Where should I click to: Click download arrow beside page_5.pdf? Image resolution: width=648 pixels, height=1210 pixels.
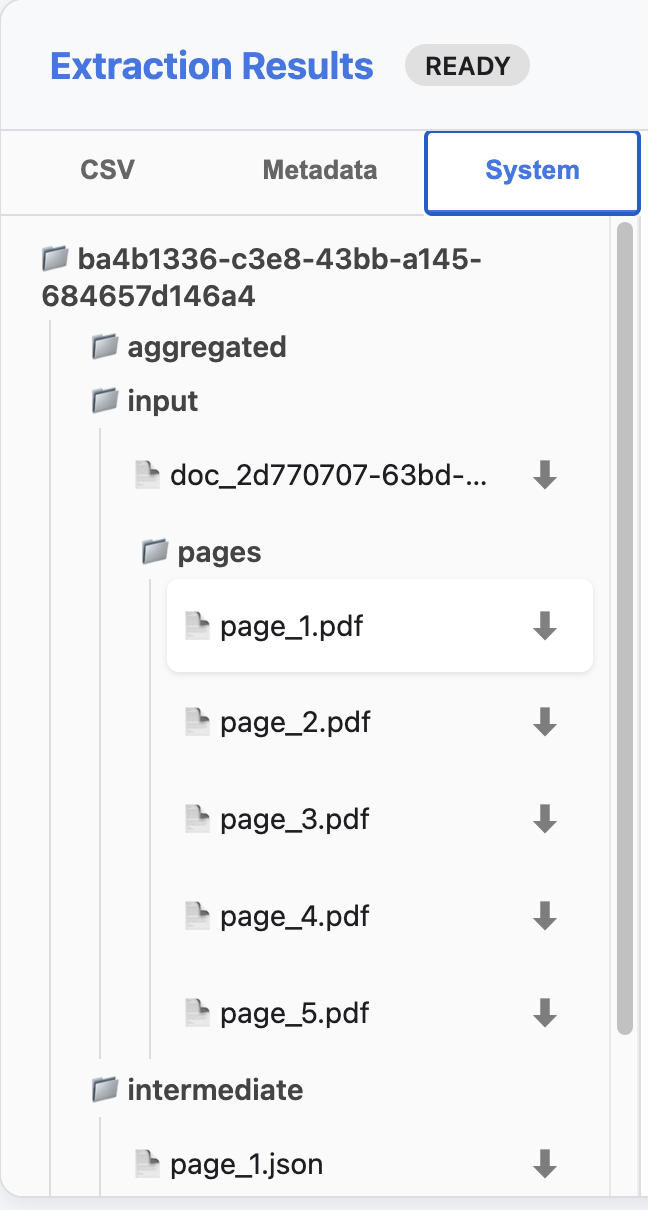[544, 1012]
